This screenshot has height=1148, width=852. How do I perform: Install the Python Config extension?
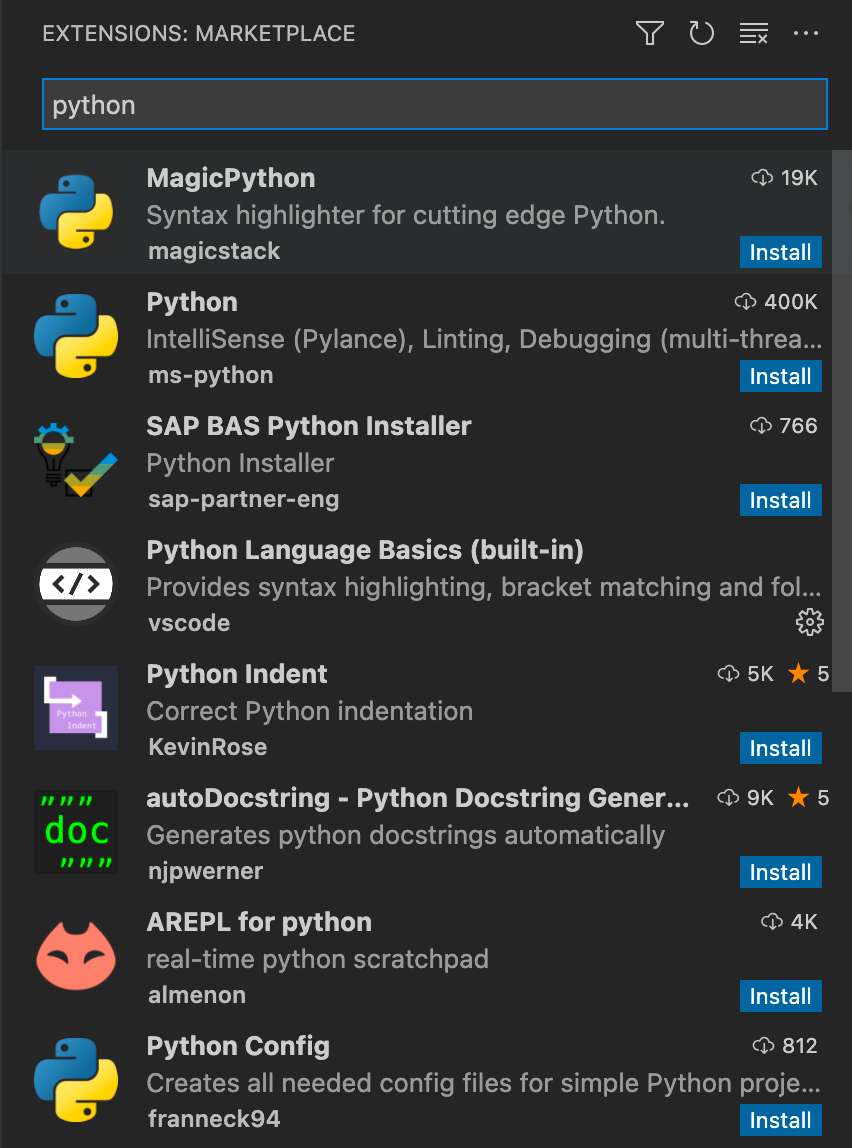(x=780, y=1120)
